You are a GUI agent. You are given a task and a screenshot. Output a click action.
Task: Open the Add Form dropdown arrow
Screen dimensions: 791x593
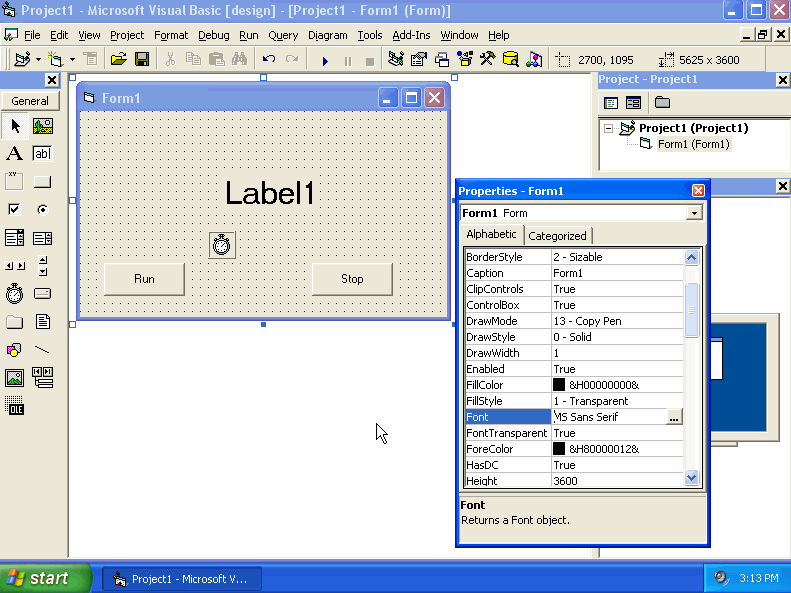point(72,60)
